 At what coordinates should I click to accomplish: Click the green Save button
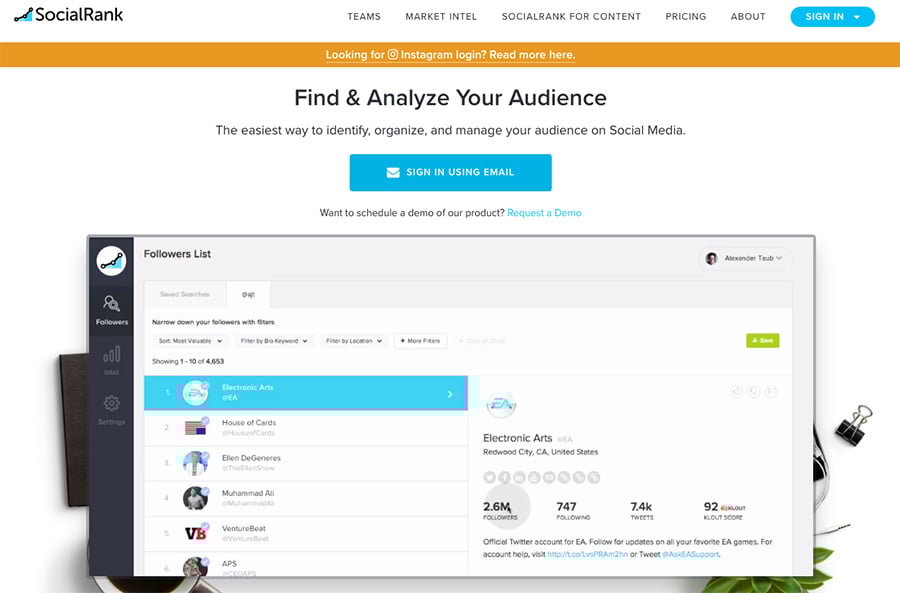[x=762, y=340]
